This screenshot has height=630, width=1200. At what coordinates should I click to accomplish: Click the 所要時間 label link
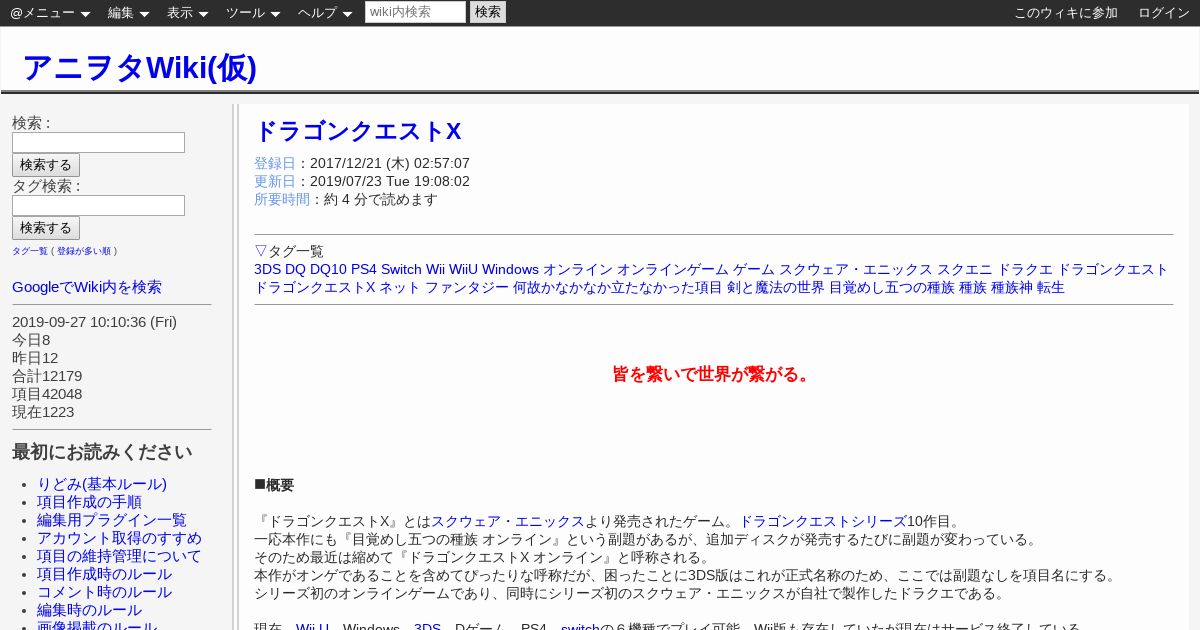(x=282, y=199)
